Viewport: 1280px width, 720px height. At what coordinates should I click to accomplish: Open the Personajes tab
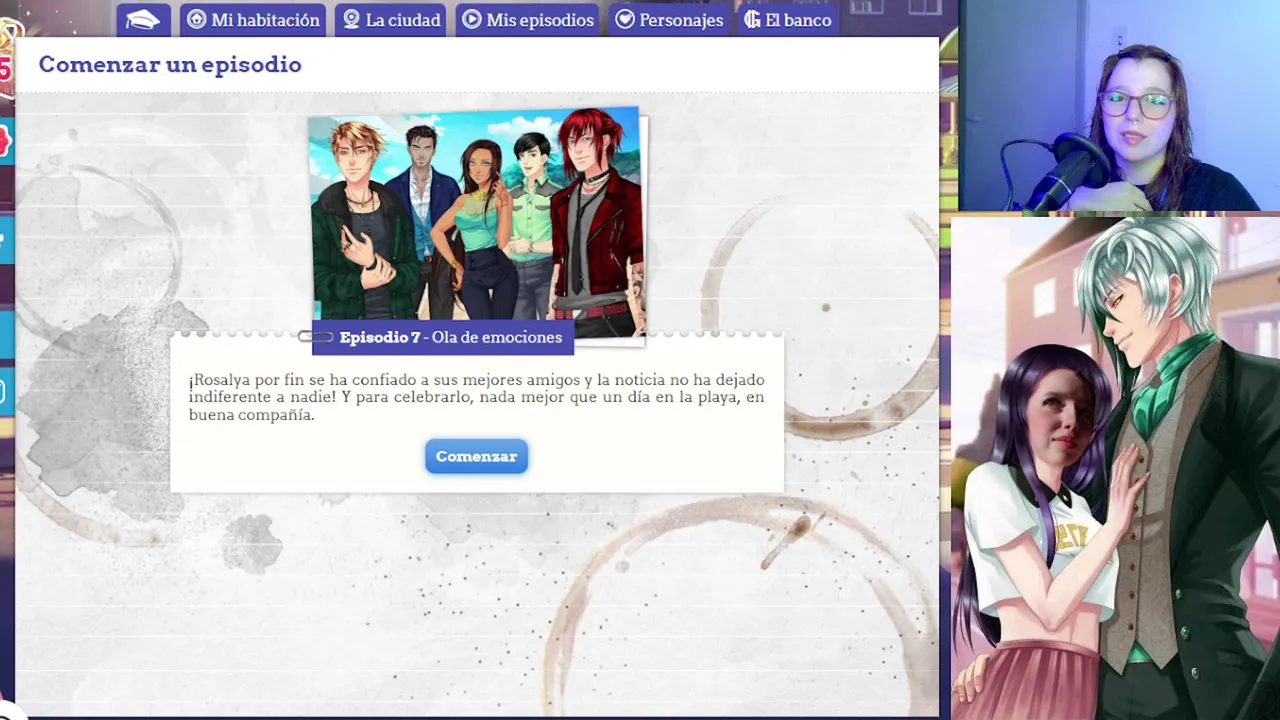coord(670,20)
